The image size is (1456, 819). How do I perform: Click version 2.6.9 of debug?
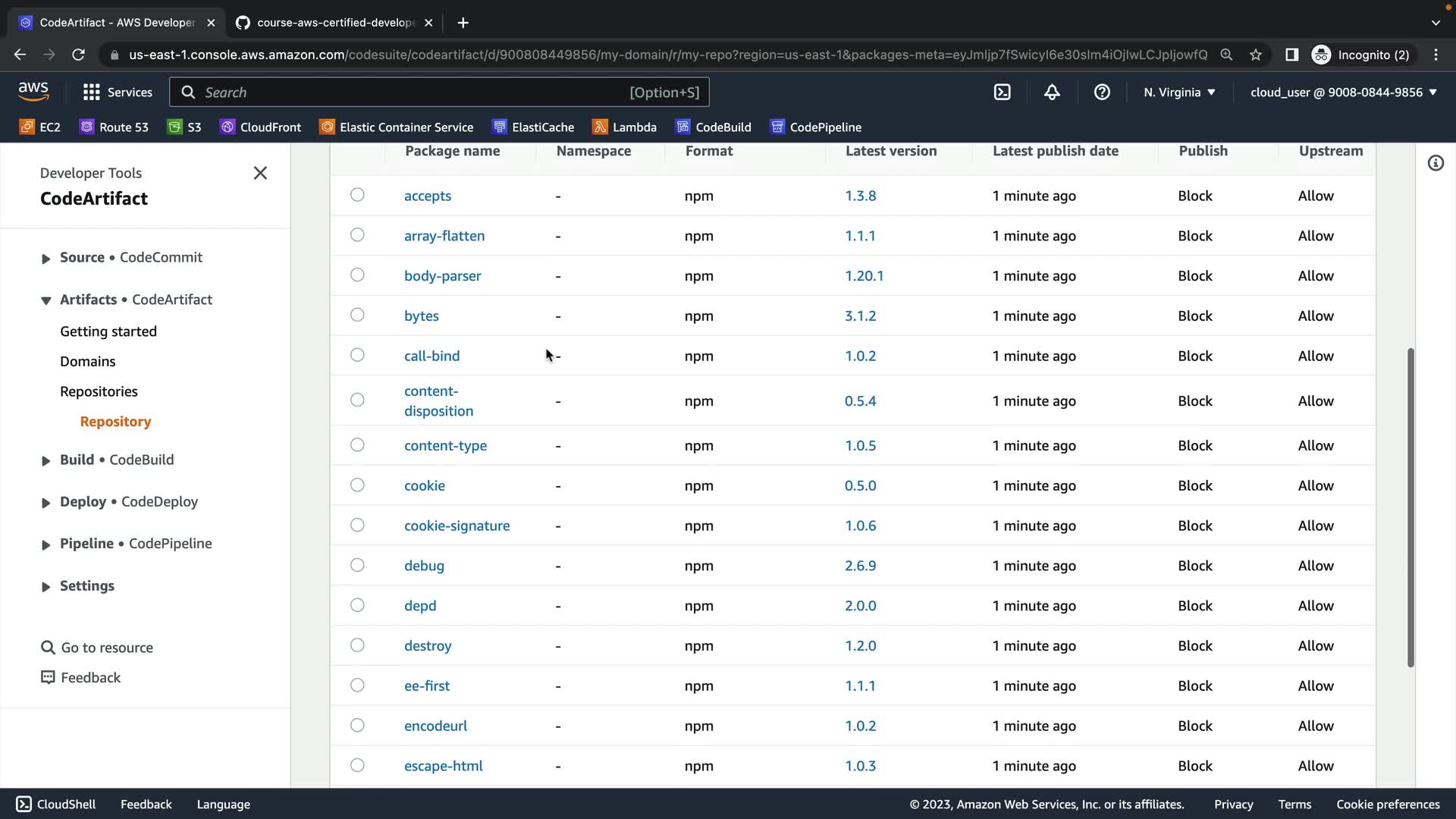tap(860, 566)
